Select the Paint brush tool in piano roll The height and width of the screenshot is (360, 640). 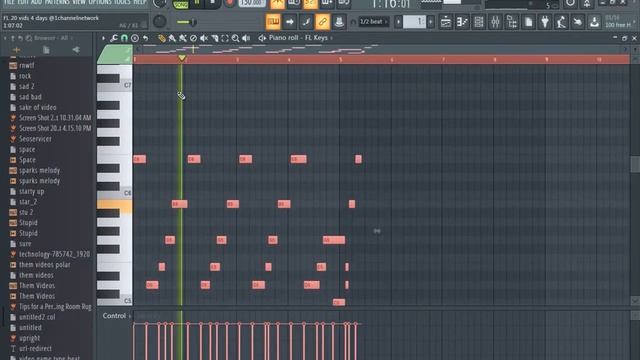[x=172, y=38]
